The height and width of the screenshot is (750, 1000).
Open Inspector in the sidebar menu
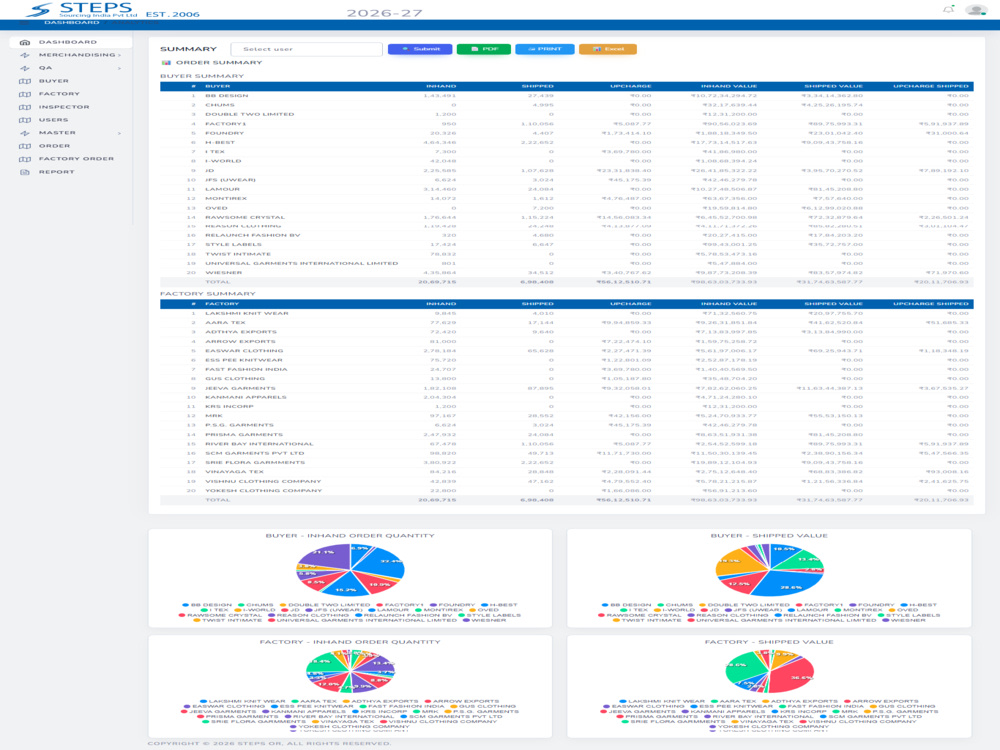point(71,107)
